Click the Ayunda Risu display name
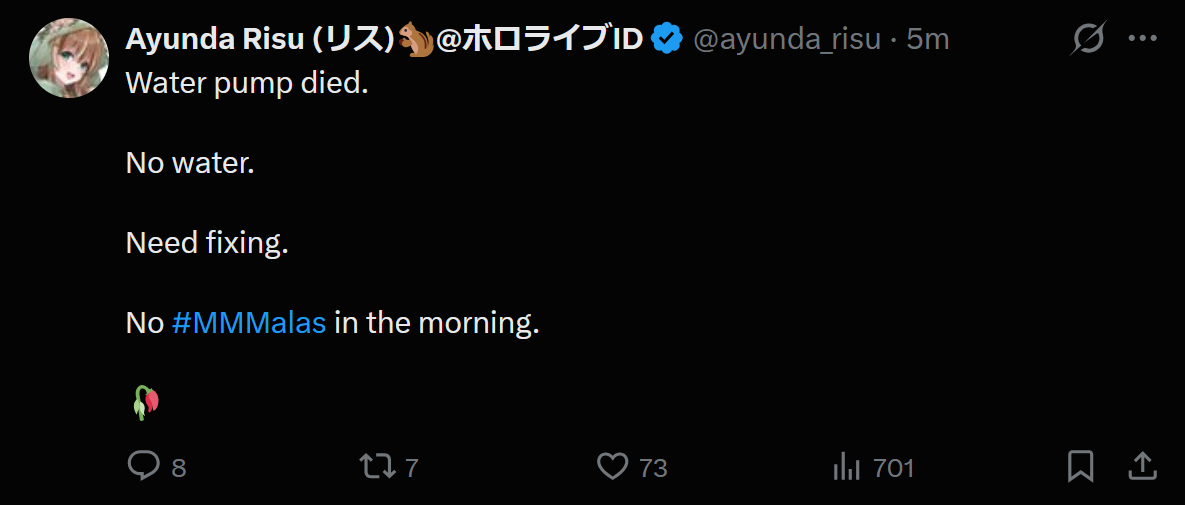The image size is (1185, 505). [383, 39]
